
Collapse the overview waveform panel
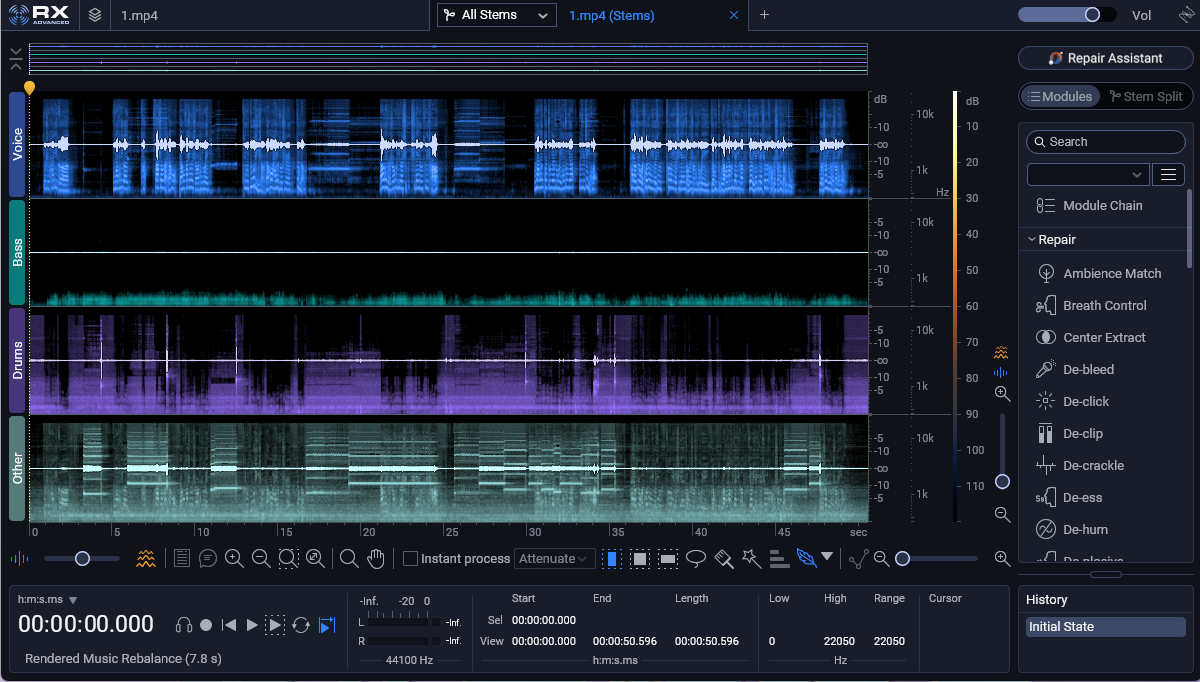point(15,58)
